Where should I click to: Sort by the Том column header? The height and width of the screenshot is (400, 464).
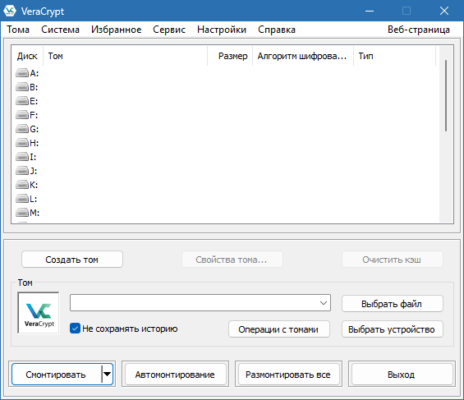click(x=125, y=56)
